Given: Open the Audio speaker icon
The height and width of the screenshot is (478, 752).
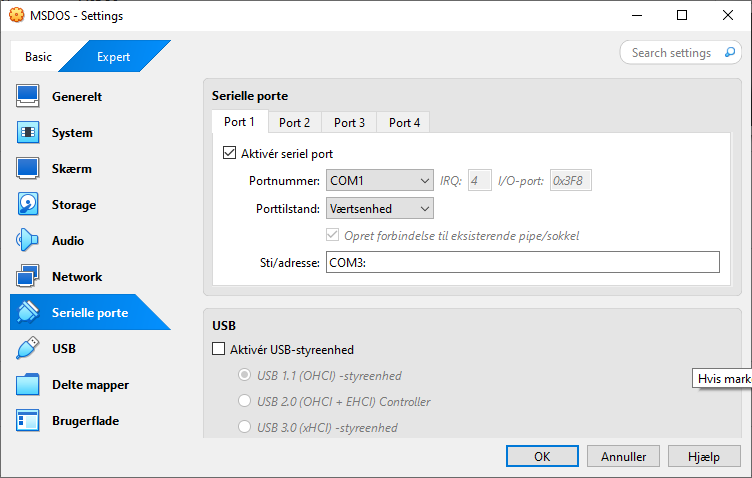Looking at the screenshot, I should tap(28, 241).
